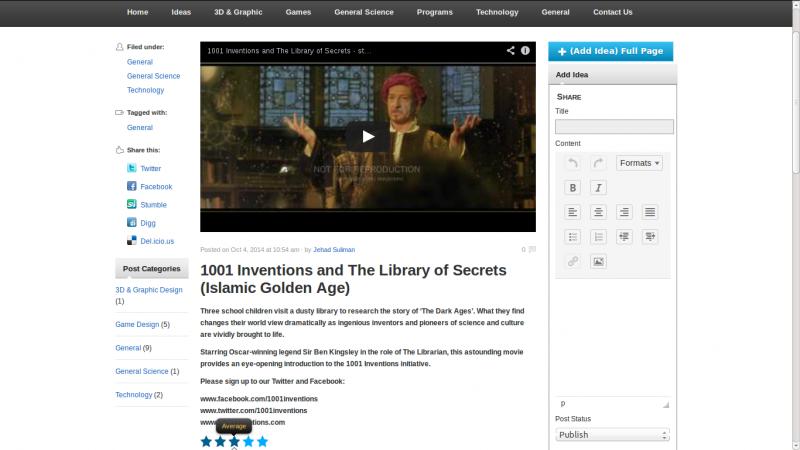Decrease indent in editor
Image resolution: width=800 pixels, height=450 pixels.
pyautogui.click(x=624, y=237)
